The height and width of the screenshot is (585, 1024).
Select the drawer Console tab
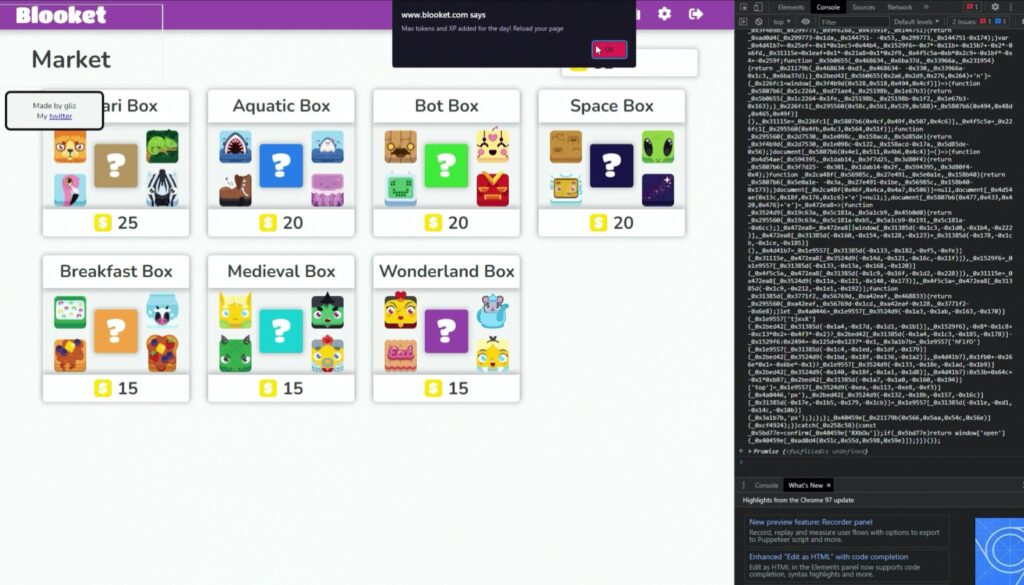point(766,485)
